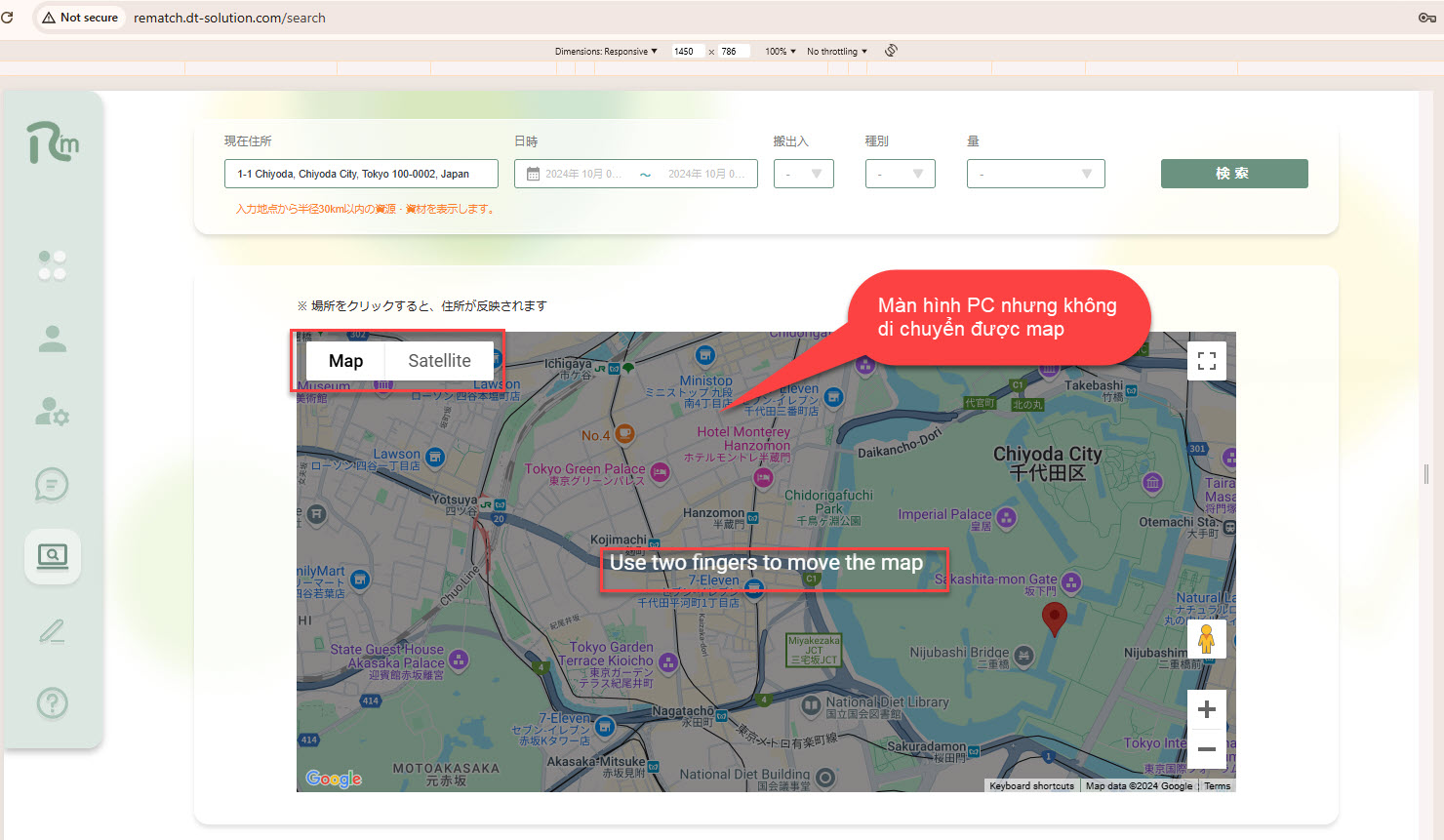Open the map Terms link
1444x840 pixels.
click(1217, 786)
